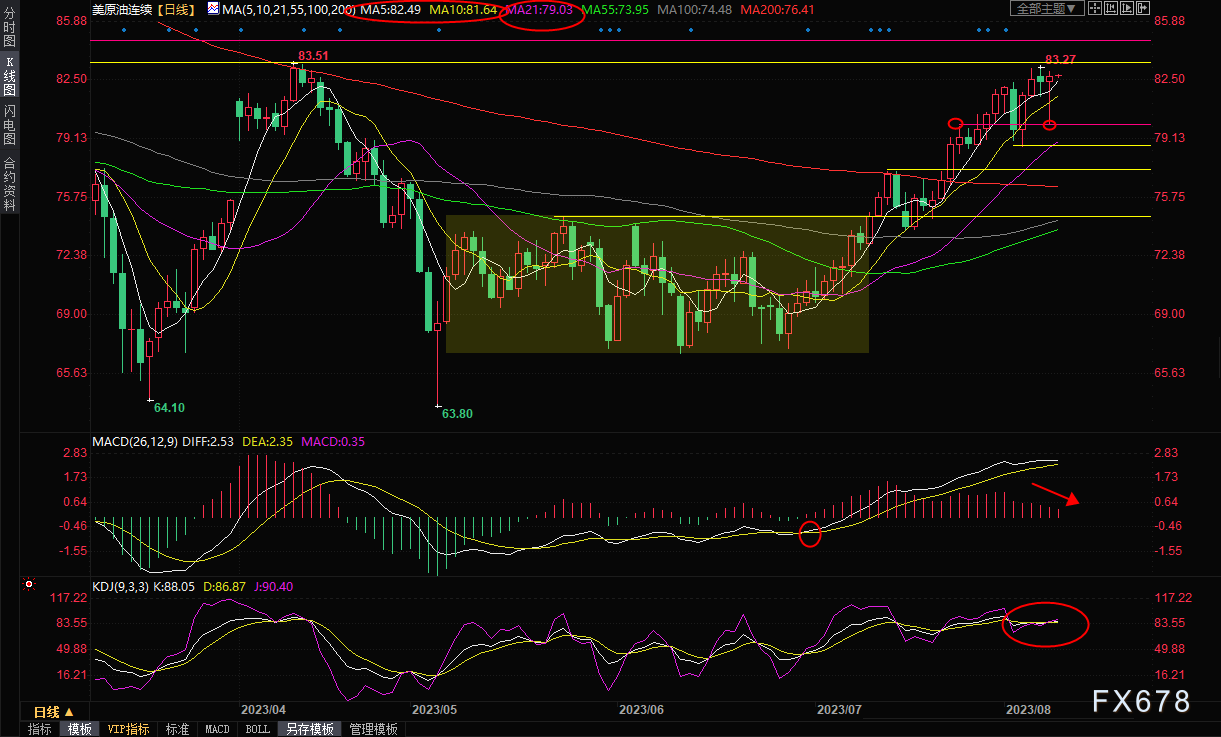Viewport: 1221px width, 737px height.
Task: Toggle the BOLL indicator template
Action: [x=257, y=730]
